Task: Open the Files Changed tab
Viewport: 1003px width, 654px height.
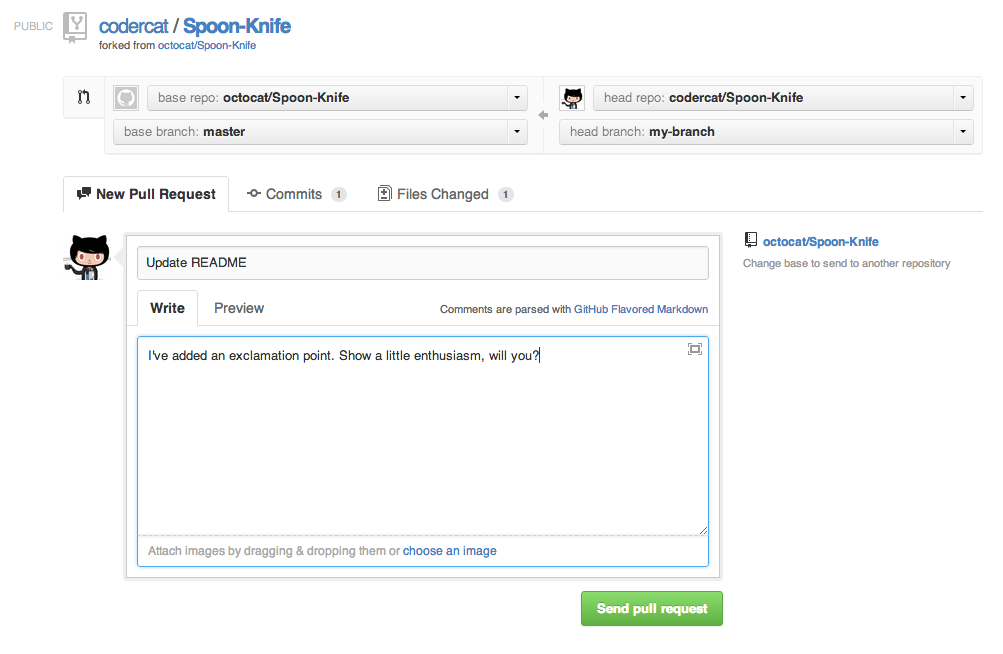Action: pyautogui.click(x=444, y=193)
